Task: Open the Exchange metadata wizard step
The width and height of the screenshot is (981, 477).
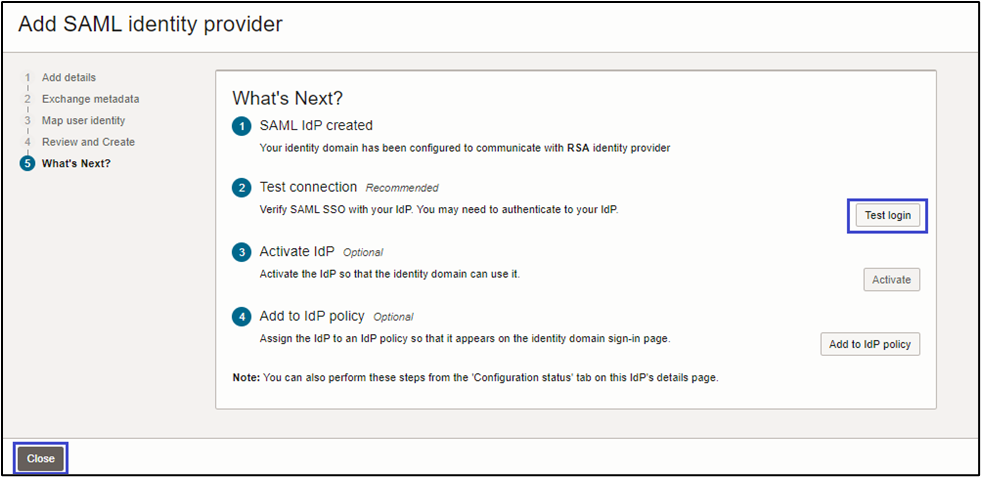Action: coord(90,99)
